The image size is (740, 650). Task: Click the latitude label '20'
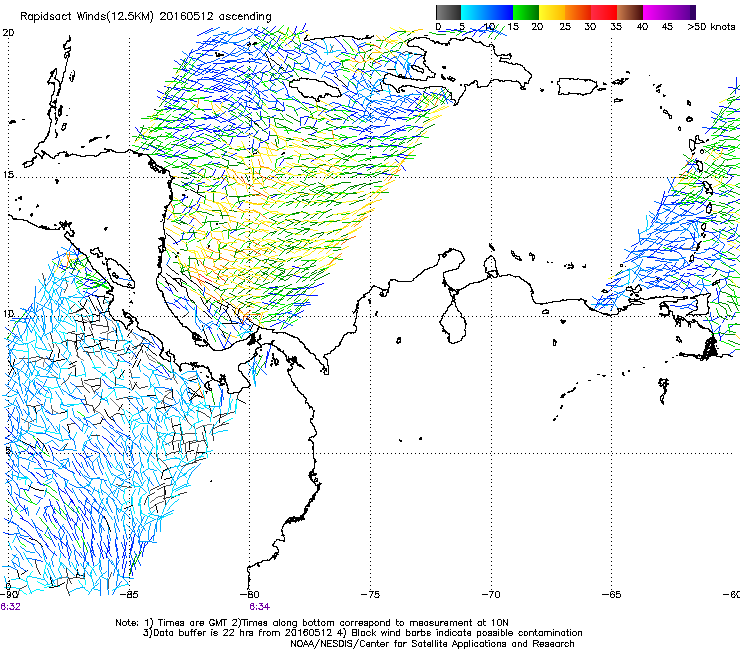coord(8,32)
